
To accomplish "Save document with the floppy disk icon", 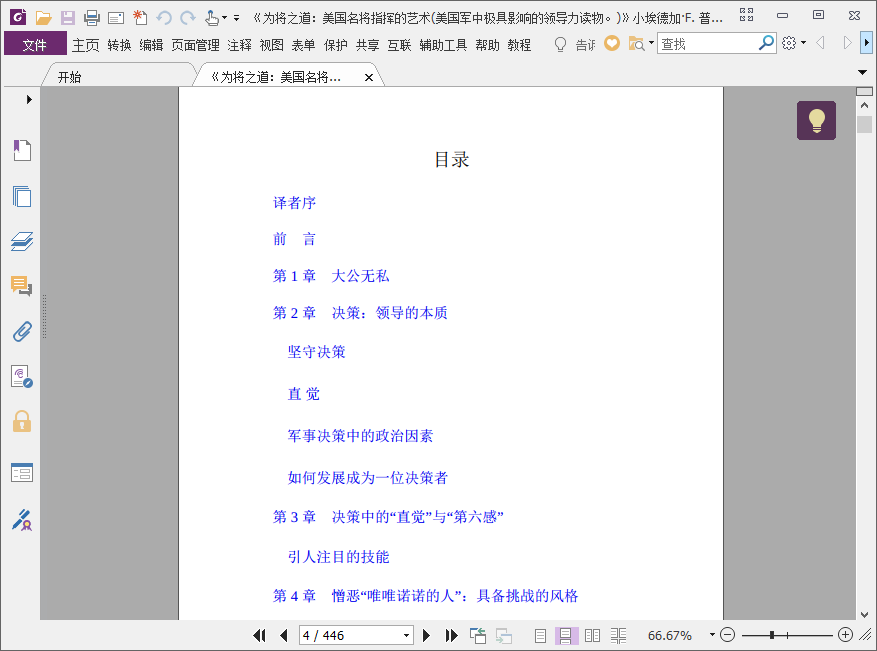I will (68, 18).
